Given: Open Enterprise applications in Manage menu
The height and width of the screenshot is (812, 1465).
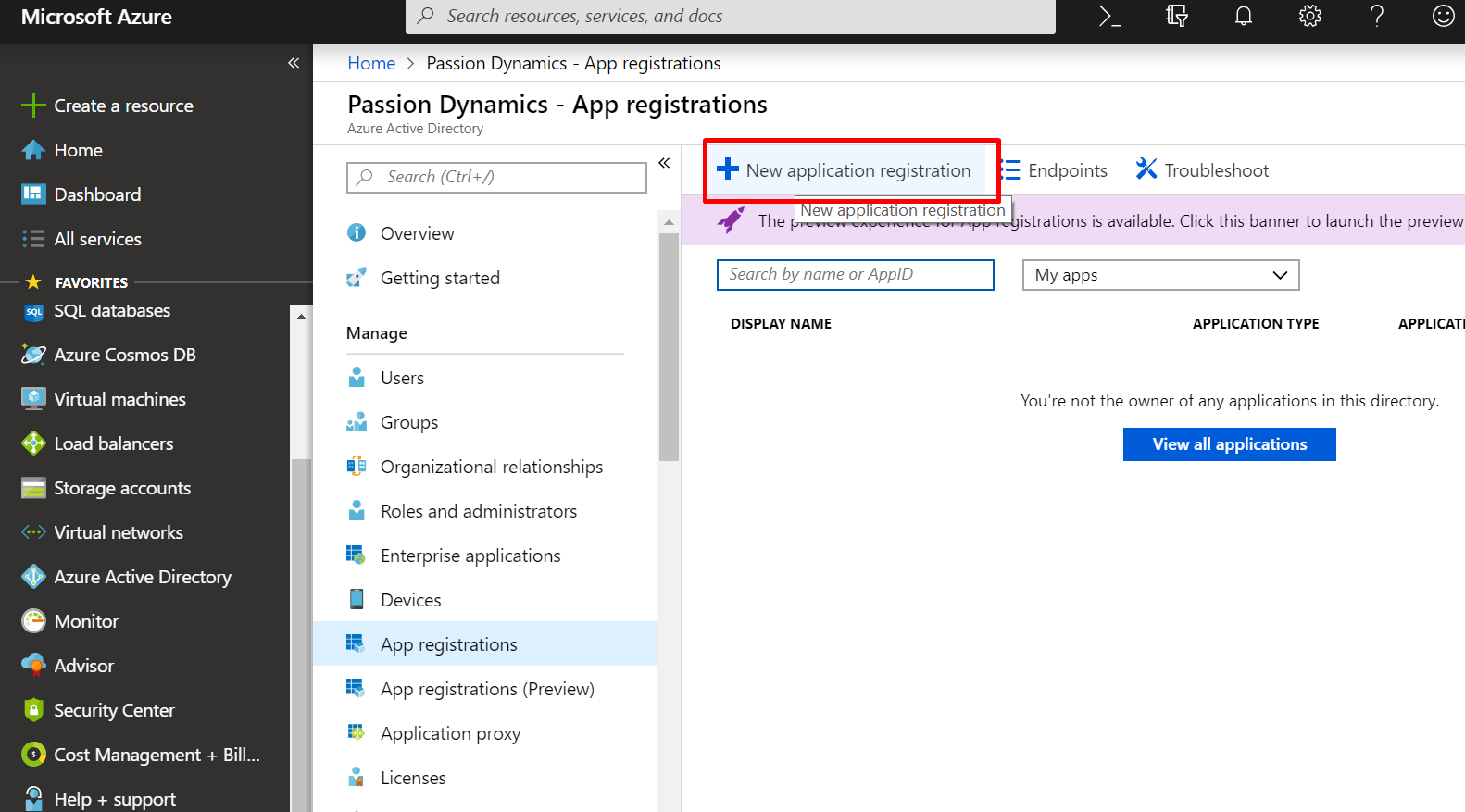Looking at the screenshot, I should [x=470, y=556].
